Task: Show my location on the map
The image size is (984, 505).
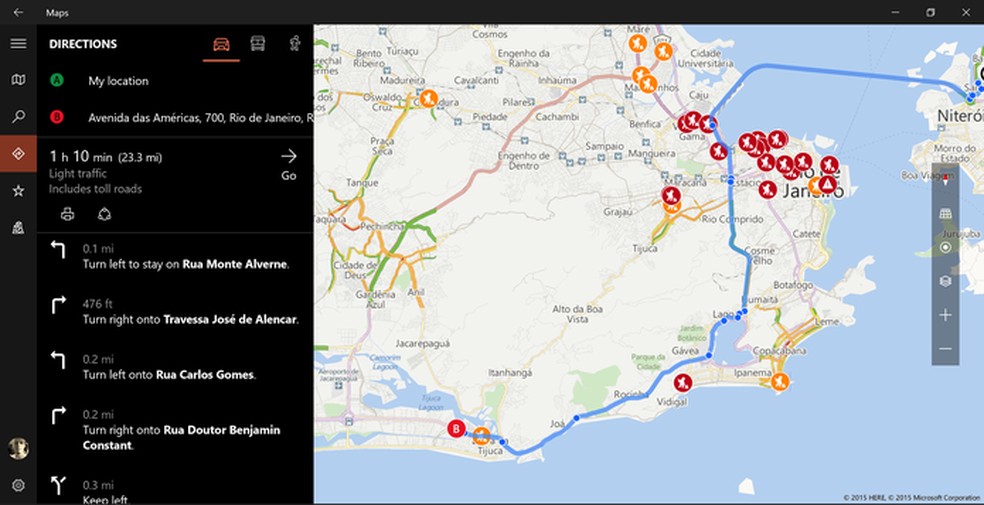Action: tap(945, 247)
